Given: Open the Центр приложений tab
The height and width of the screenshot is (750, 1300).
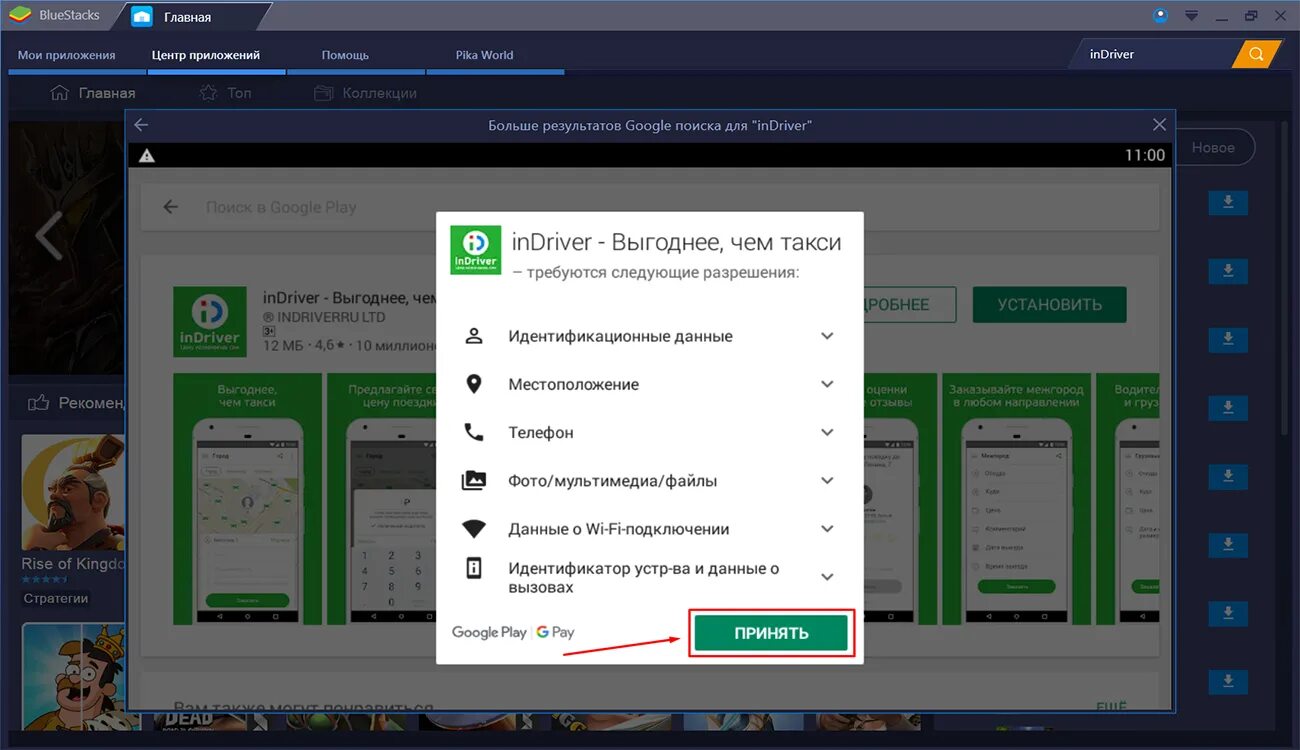Looking at the screenshot, I should pyautogui.click(x=206, y=55).
